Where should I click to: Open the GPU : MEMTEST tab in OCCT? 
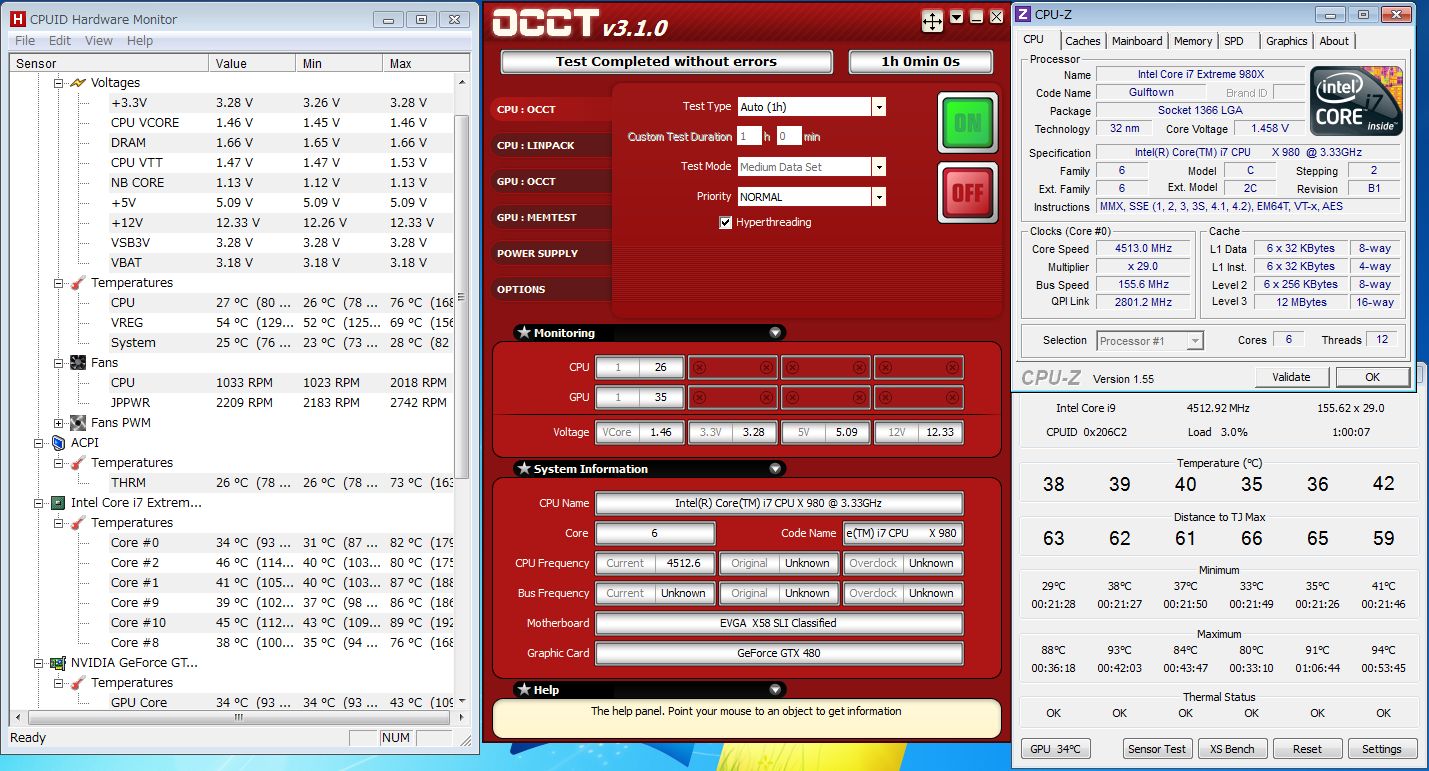(550, 218)
